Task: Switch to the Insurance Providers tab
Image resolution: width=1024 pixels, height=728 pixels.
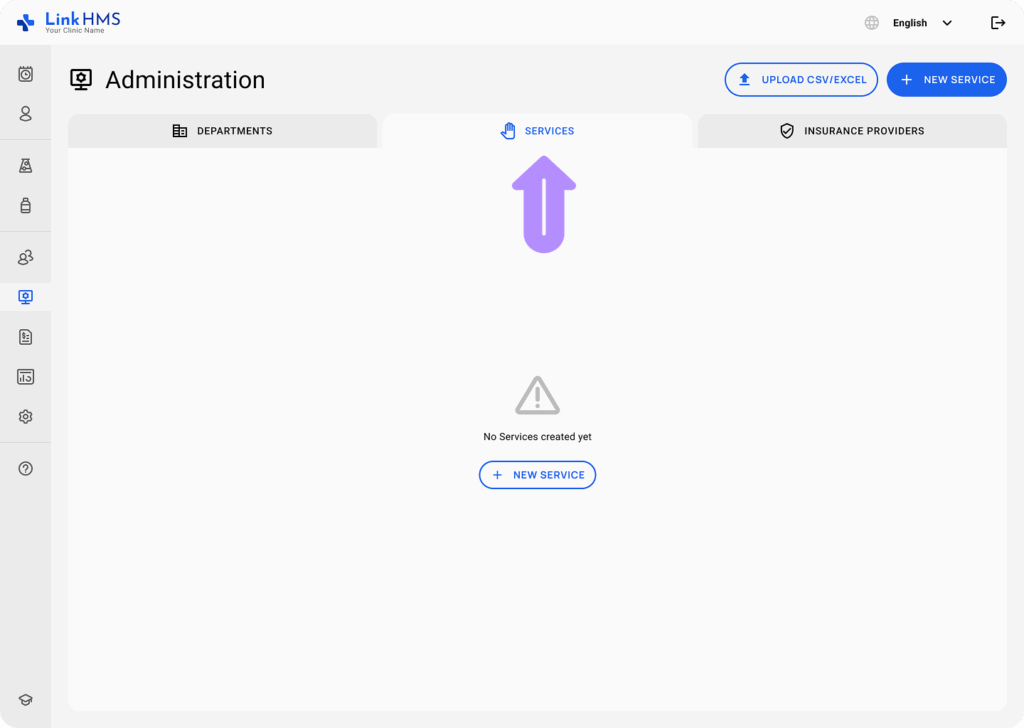Action: tap(852, 131)
